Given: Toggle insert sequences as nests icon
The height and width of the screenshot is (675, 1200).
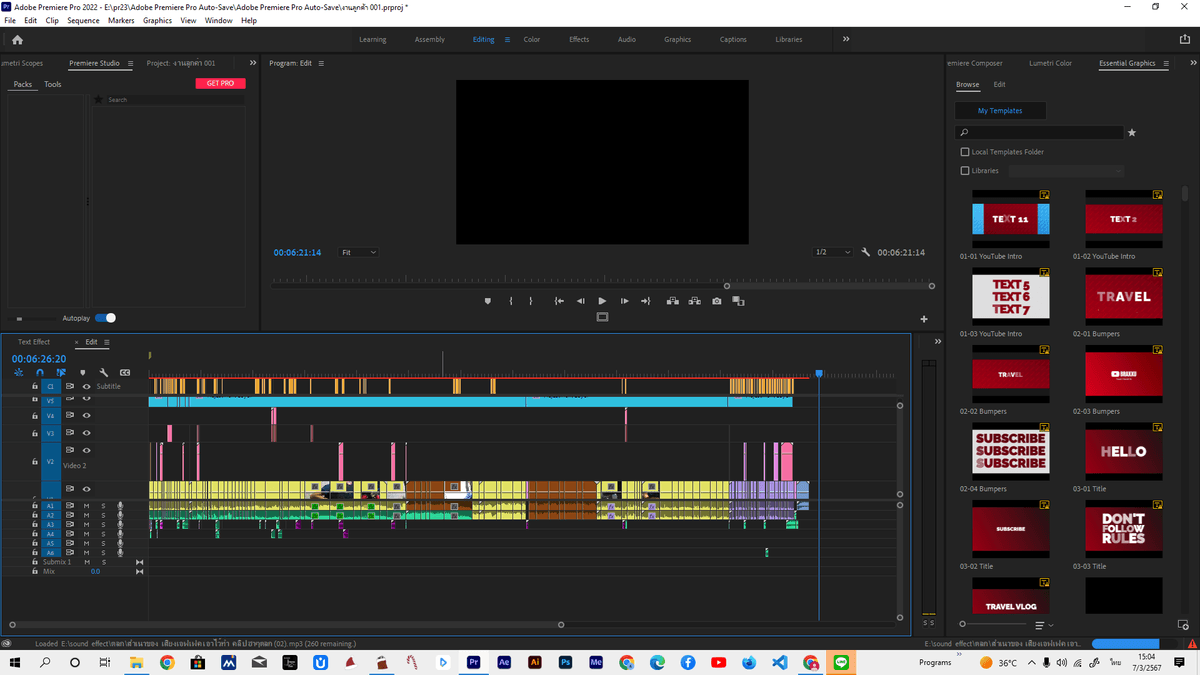Looking at the screenshot, I should (x=19, y=373).
